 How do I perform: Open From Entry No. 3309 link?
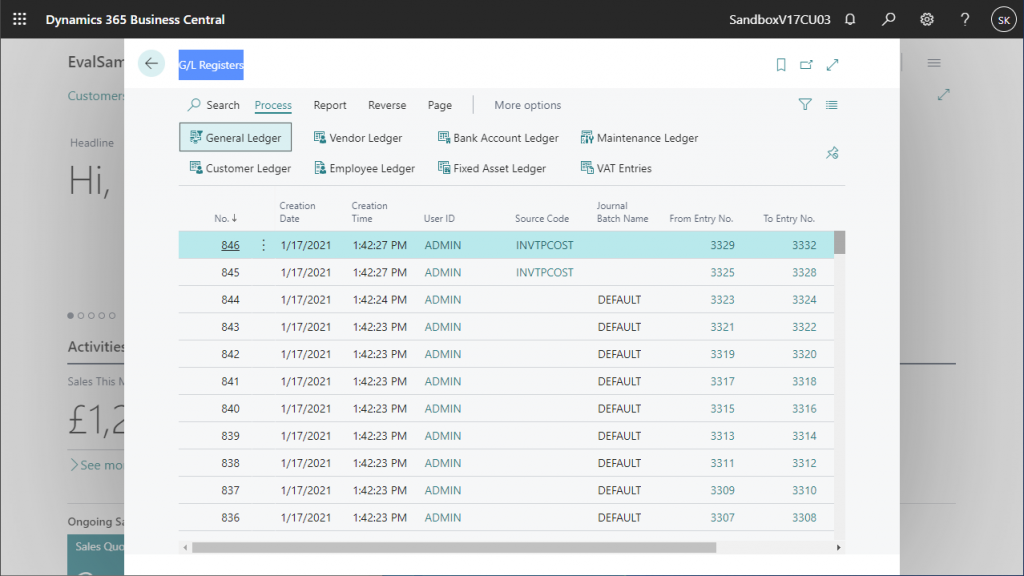pyautogui.click(x=722, y=490)
